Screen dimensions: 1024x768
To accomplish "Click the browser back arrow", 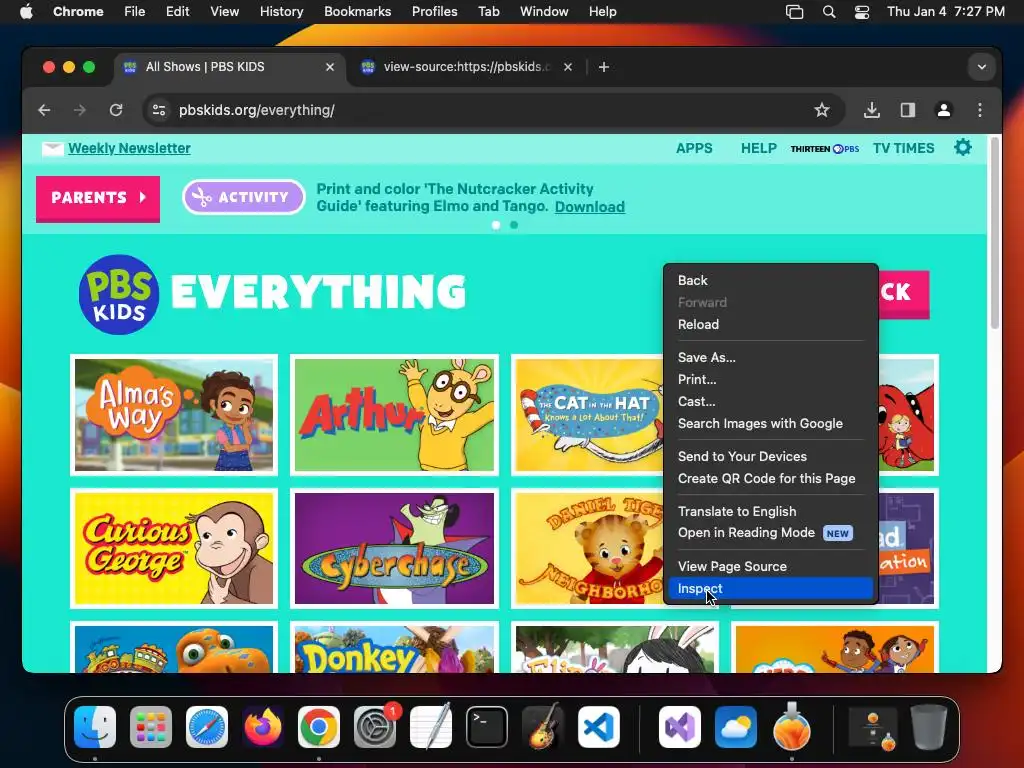I will 44,110.
